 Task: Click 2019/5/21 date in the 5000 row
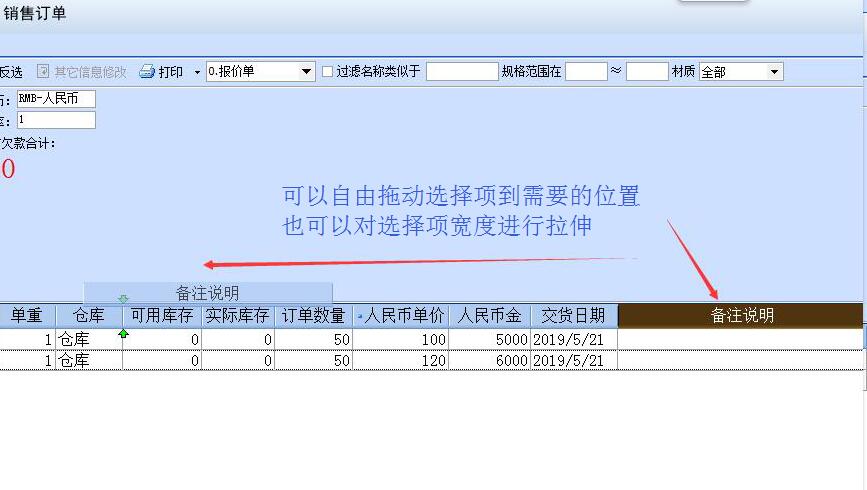point(573,340)
